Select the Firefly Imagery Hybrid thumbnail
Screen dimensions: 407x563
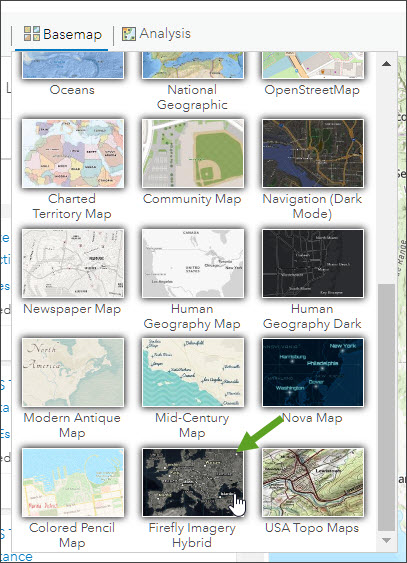pos(193,482)
